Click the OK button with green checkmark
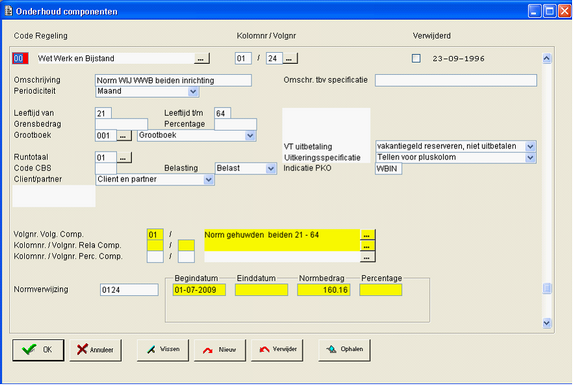This screenshot has width=573, height=385. (x=38, y=350)
